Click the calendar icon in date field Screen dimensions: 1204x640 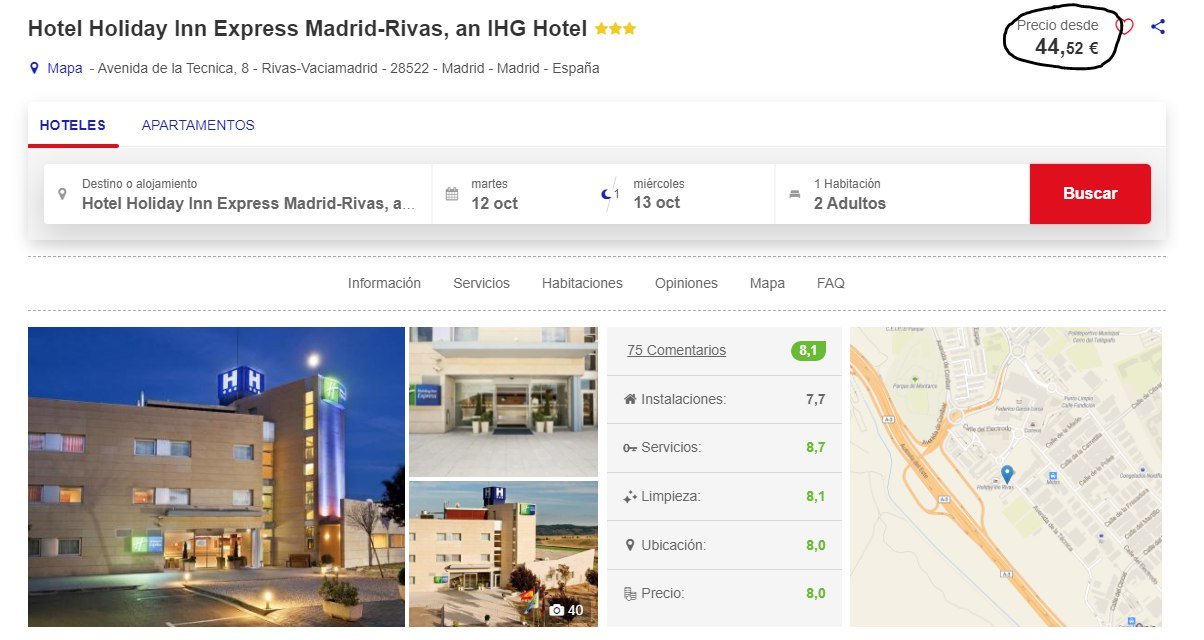[x=452, y=194]
